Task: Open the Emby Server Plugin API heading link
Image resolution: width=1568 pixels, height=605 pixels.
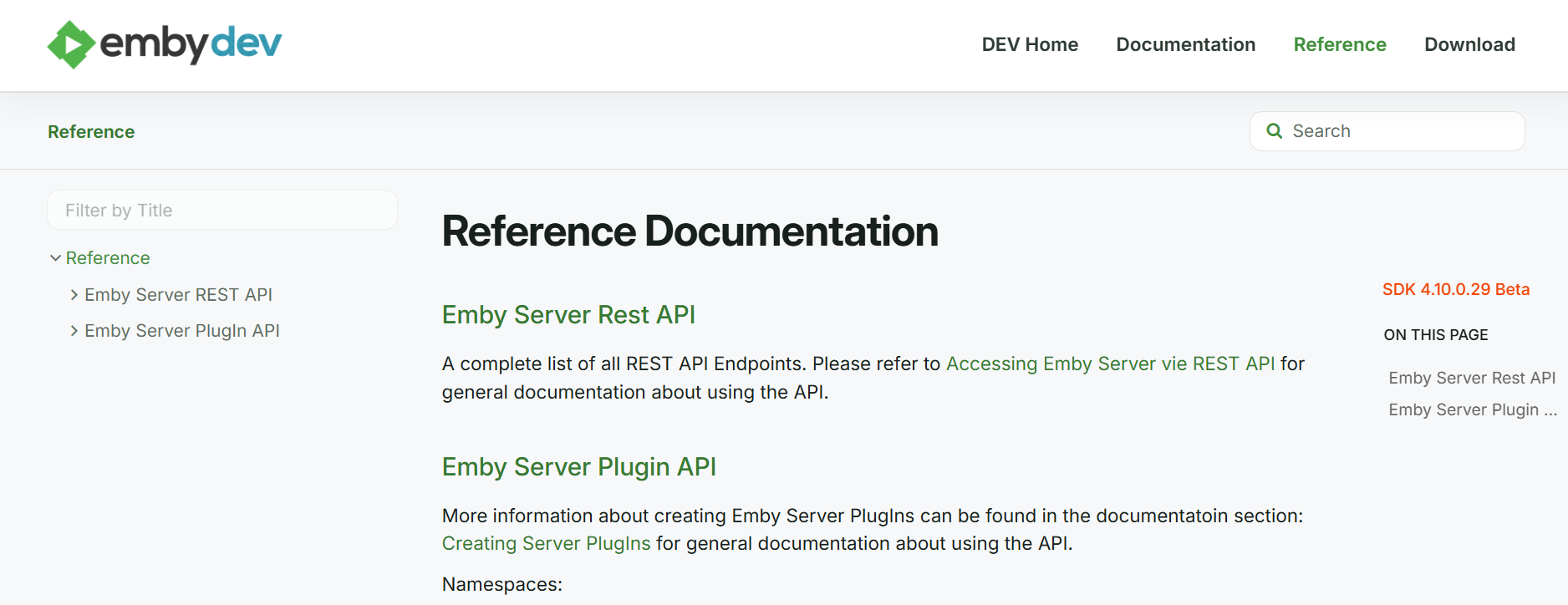Action: (578, 467)
